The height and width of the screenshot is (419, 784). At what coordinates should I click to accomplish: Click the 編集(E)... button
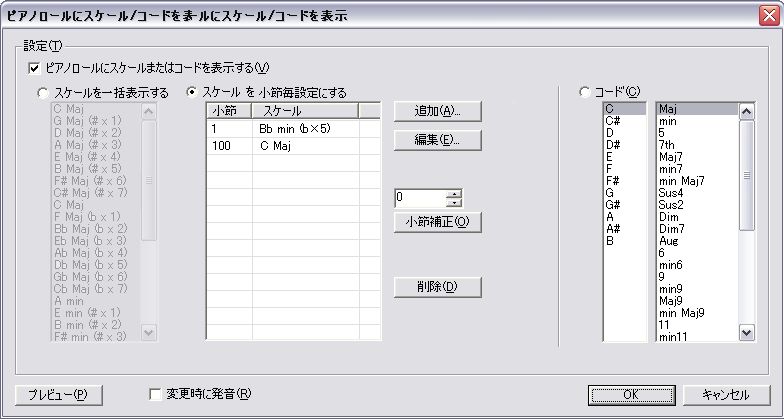(438, 140)
